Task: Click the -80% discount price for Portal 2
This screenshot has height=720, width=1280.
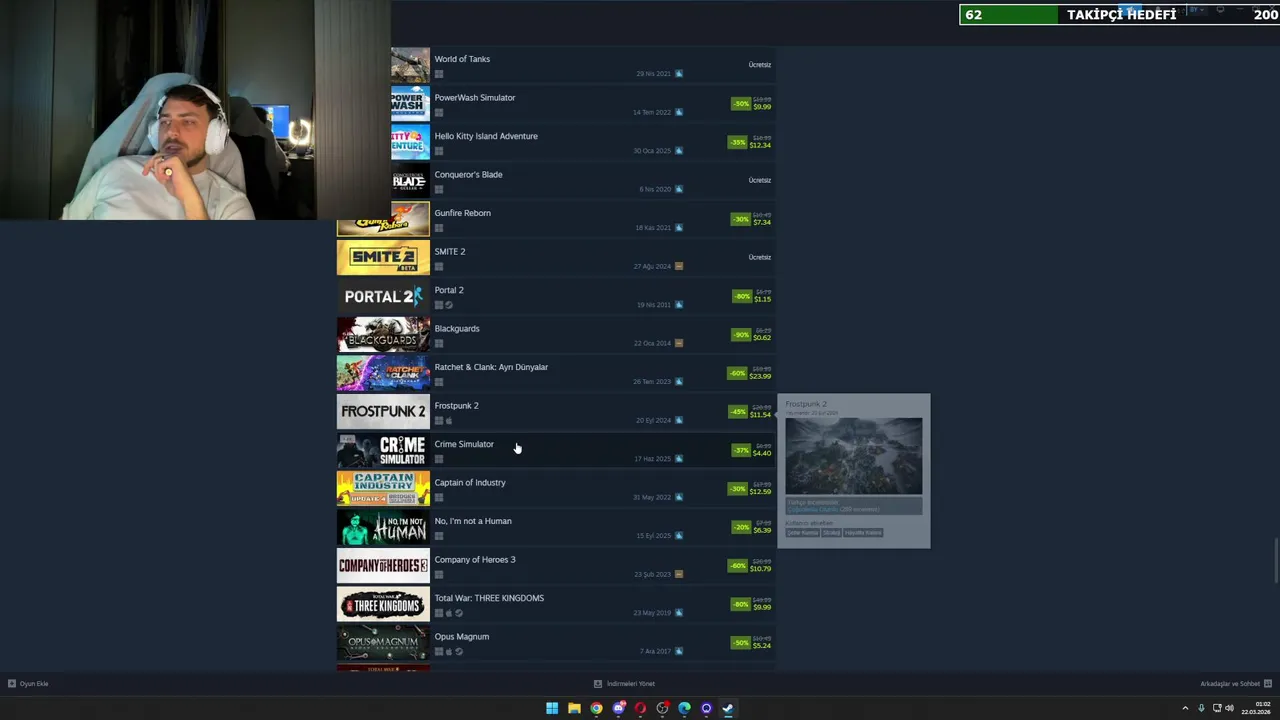Action: 752,296
